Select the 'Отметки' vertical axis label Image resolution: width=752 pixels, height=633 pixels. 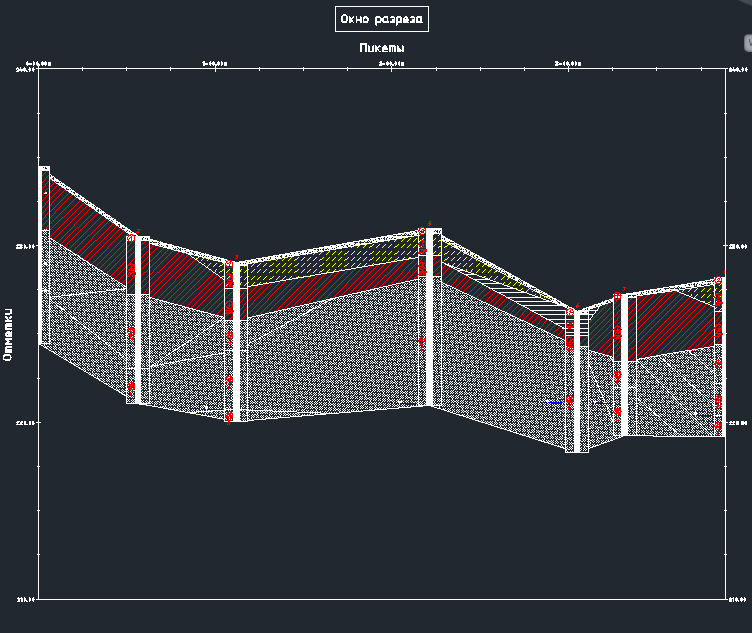click(x=8, y=333)
